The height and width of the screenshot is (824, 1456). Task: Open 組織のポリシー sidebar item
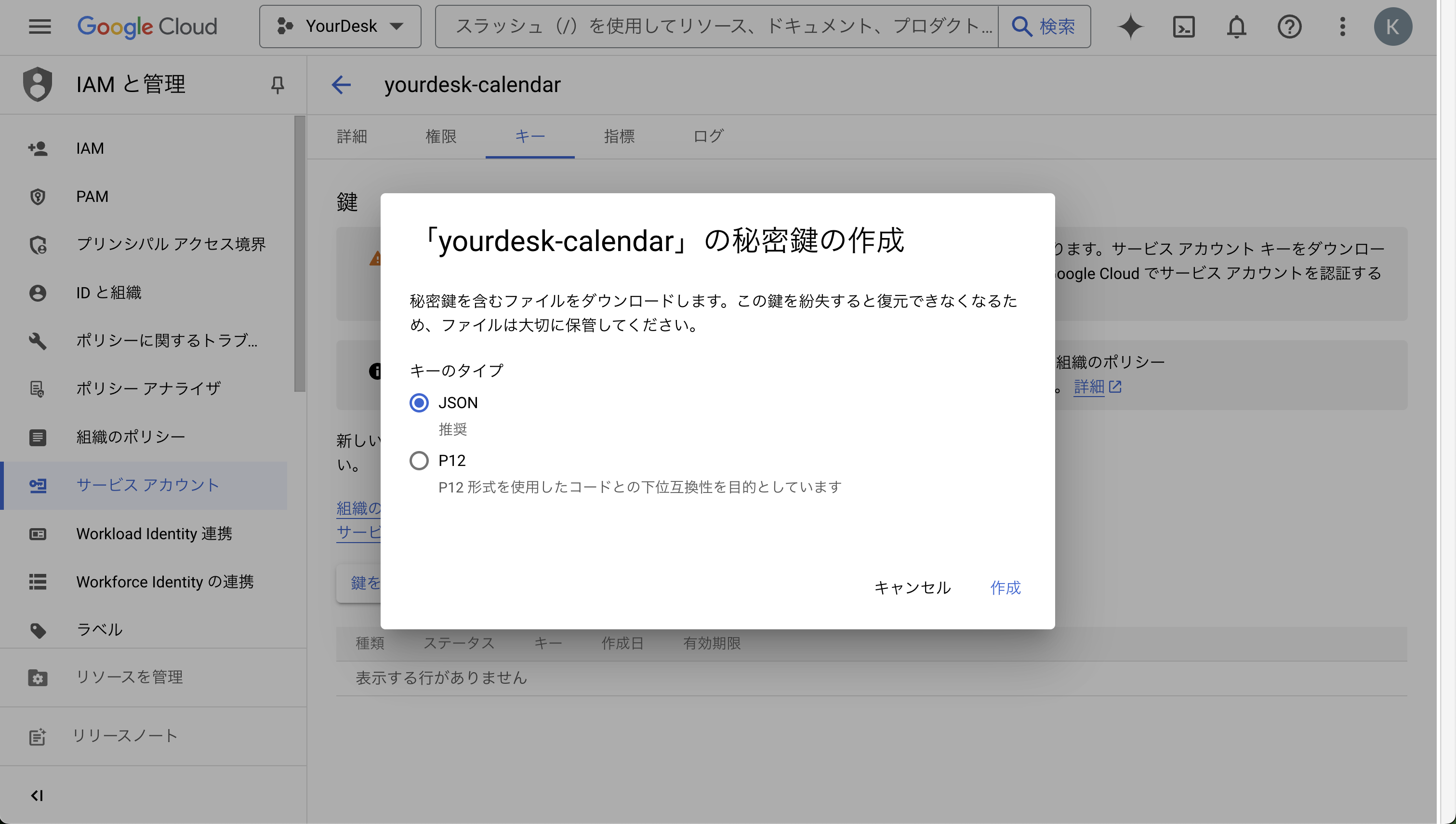[x=144, y=437]
